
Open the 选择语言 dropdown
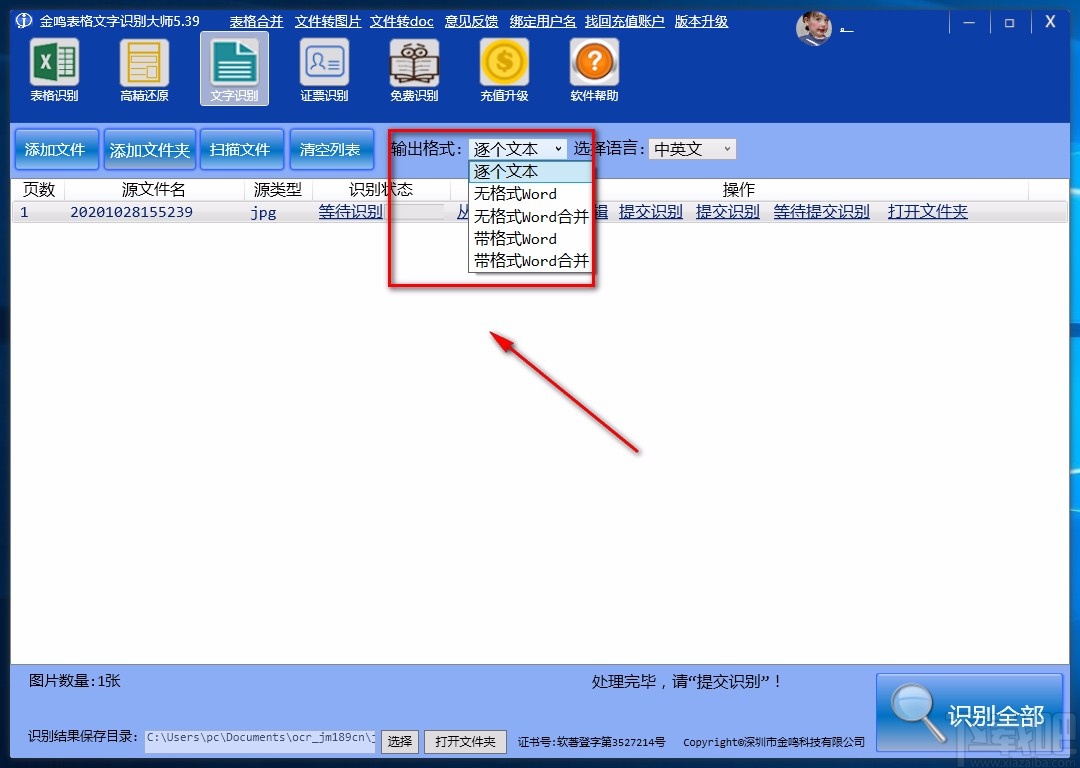(691, 148)
